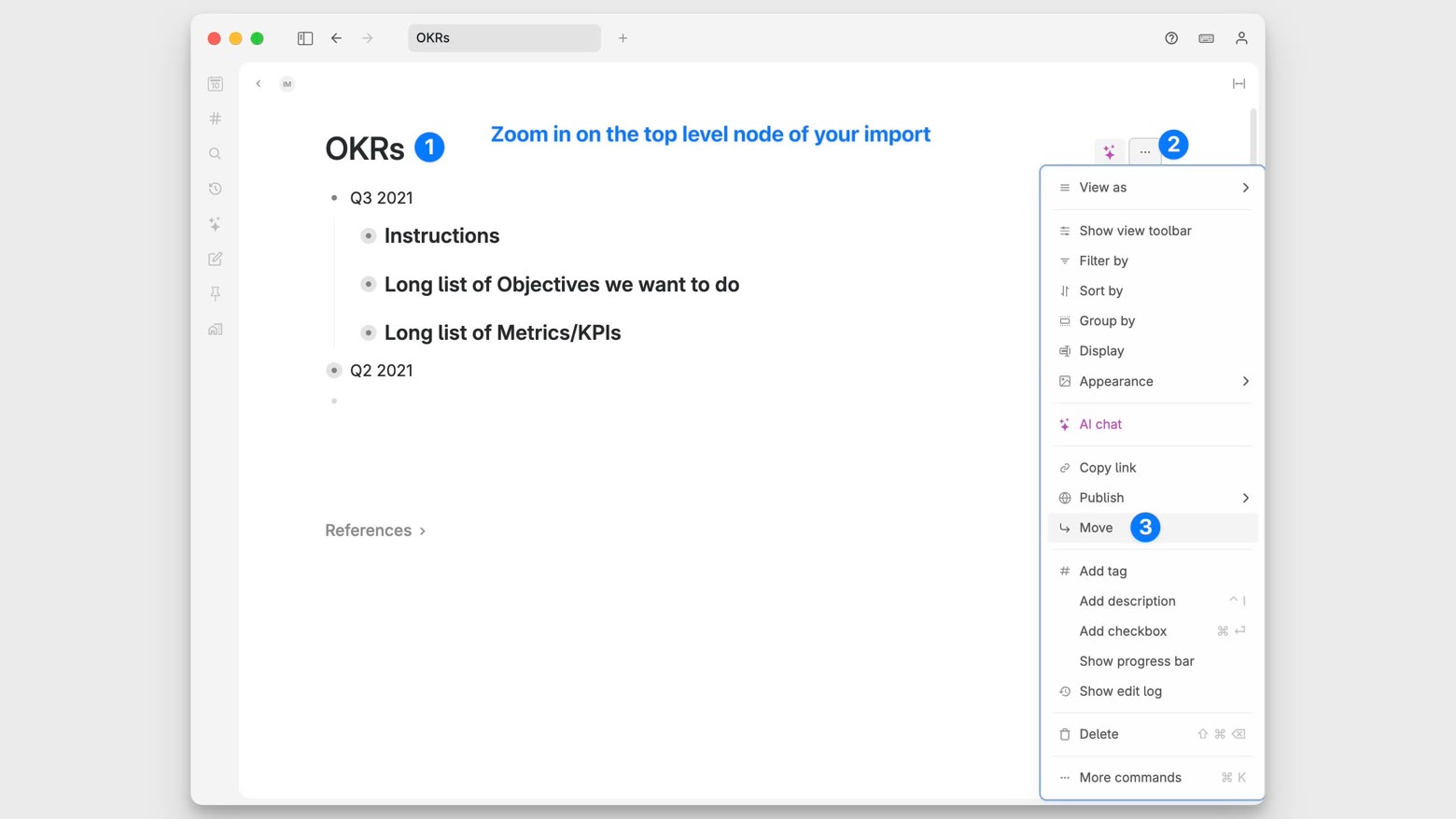Go back with the left arrow
1456x819 pixels.
(336, 38)
